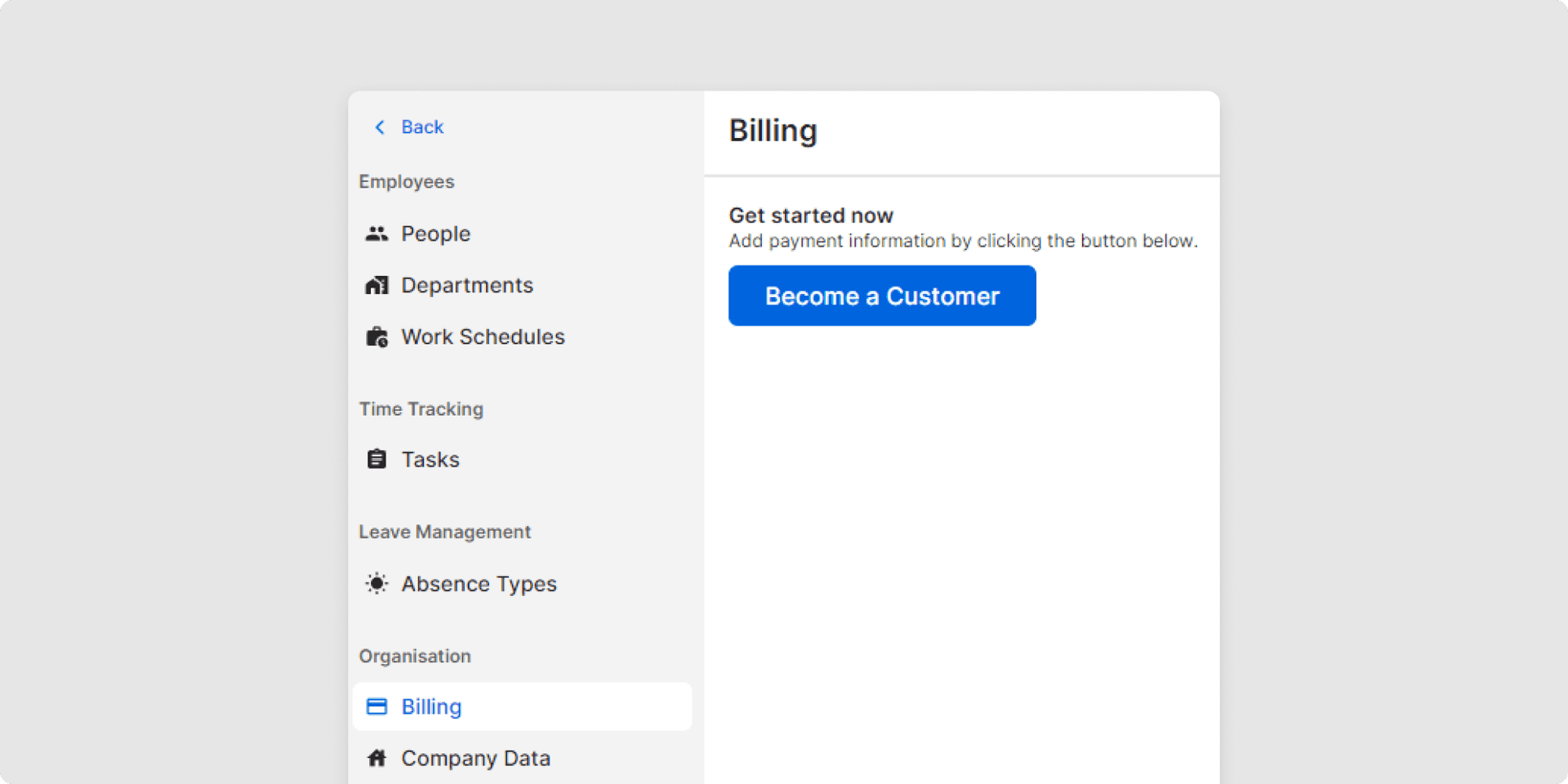Click the Organisation section header
Image resolution: width=1568 pixels, height=784 pixels.
[x=415, y=657]
